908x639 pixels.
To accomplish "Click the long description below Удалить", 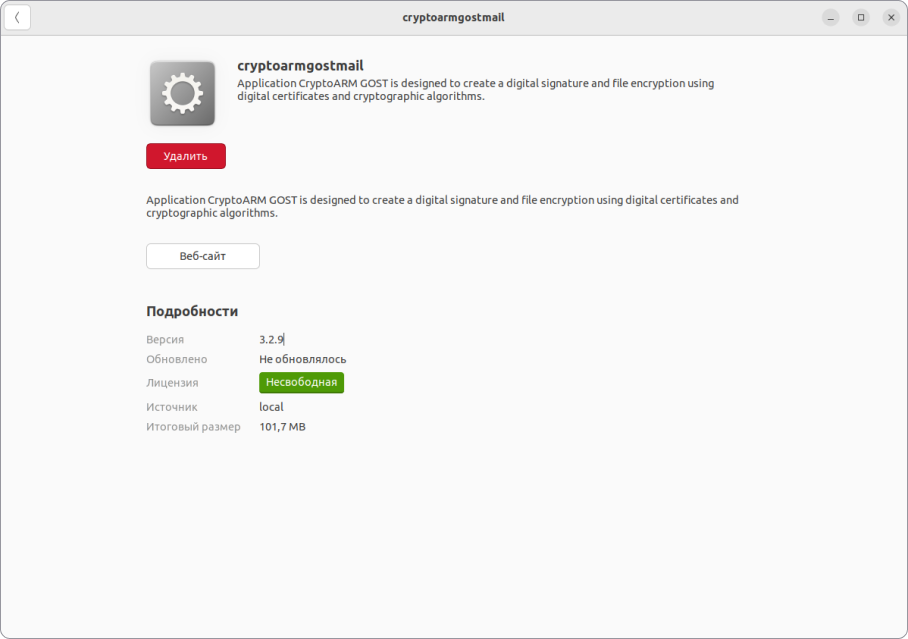I will pos(442,206).
